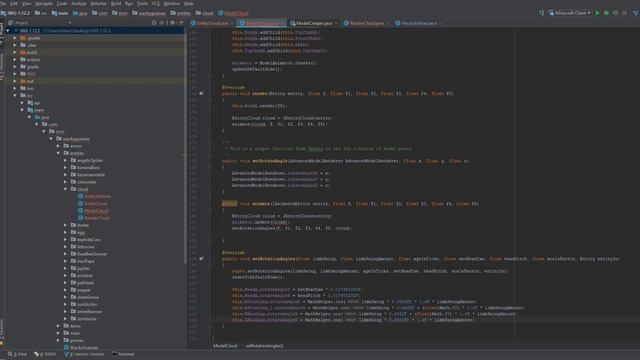Open the Code menu

(62, 4)
